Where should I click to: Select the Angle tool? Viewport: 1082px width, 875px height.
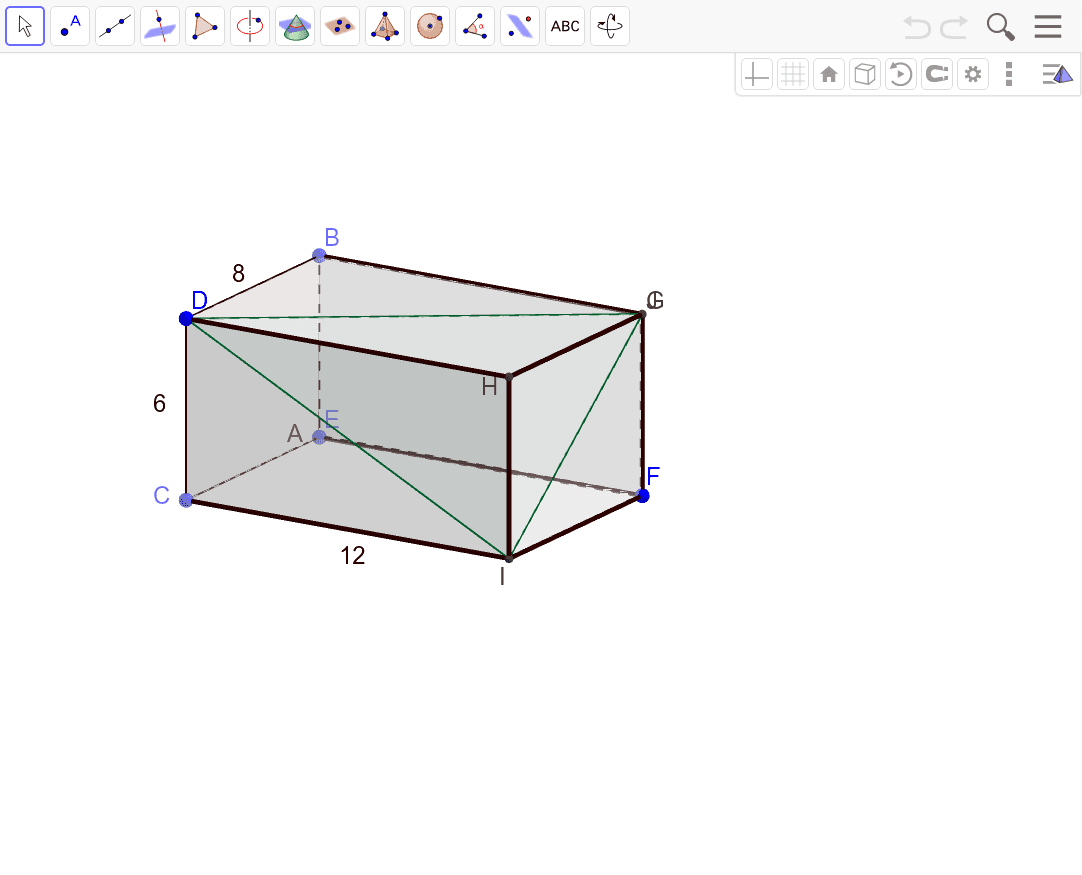(475, 26)
